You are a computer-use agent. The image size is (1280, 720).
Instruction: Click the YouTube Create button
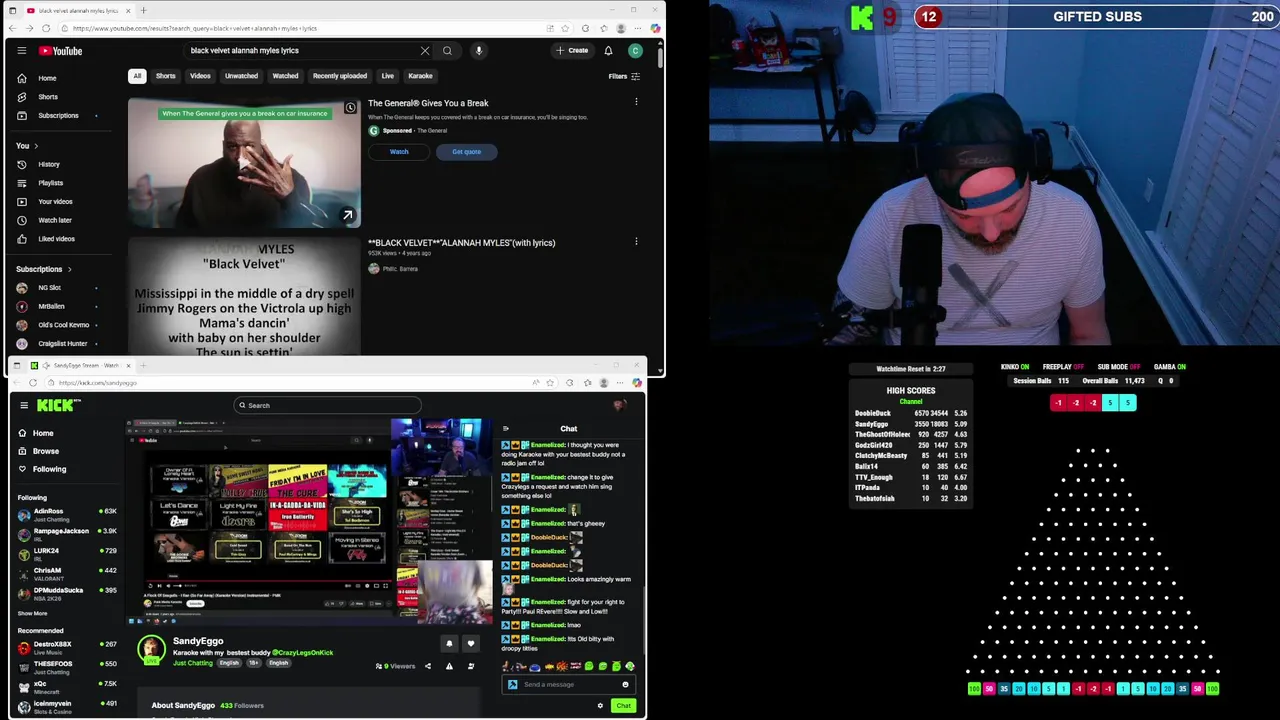(572, 51)
